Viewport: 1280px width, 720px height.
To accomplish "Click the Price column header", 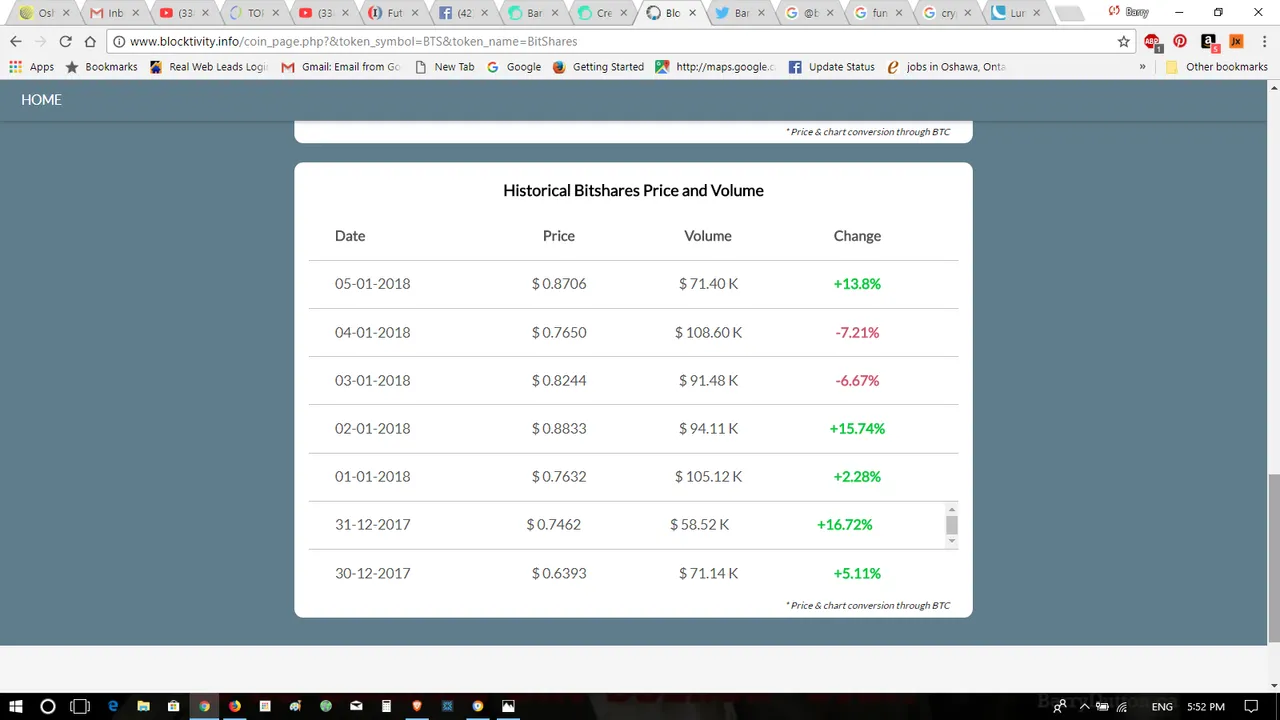I will tap(559, 236).
